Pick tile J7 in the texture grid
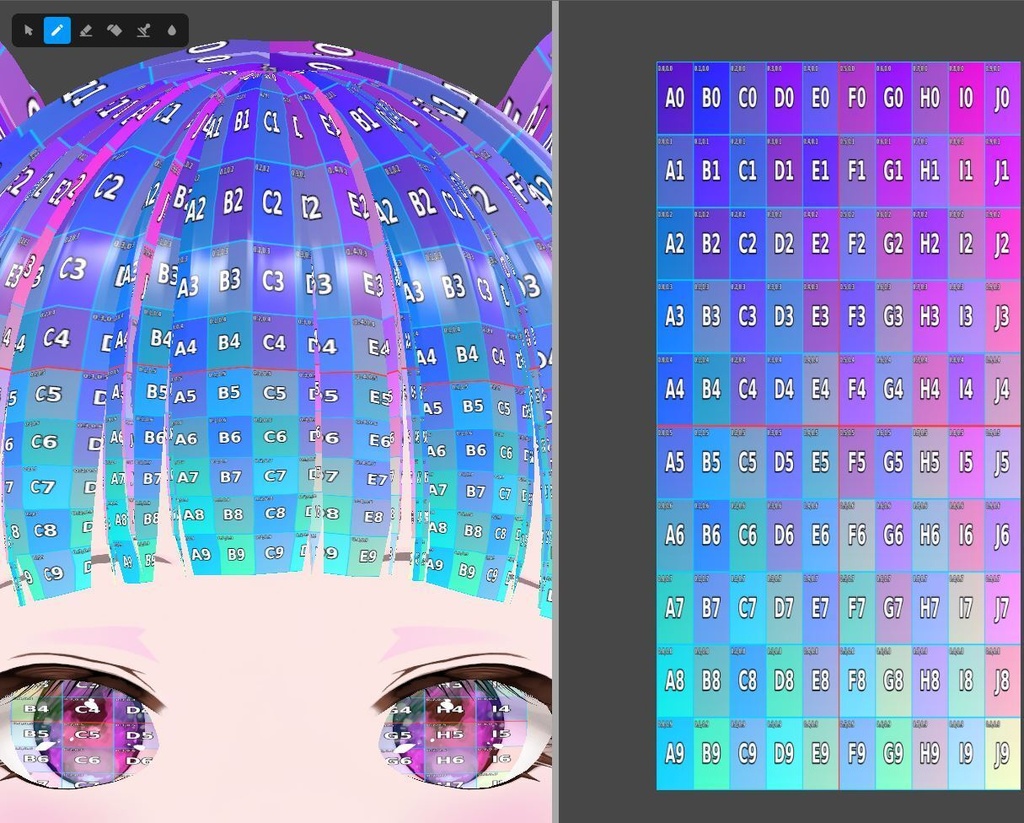This screenshot has height=823, width=1024. (1002, 608)
